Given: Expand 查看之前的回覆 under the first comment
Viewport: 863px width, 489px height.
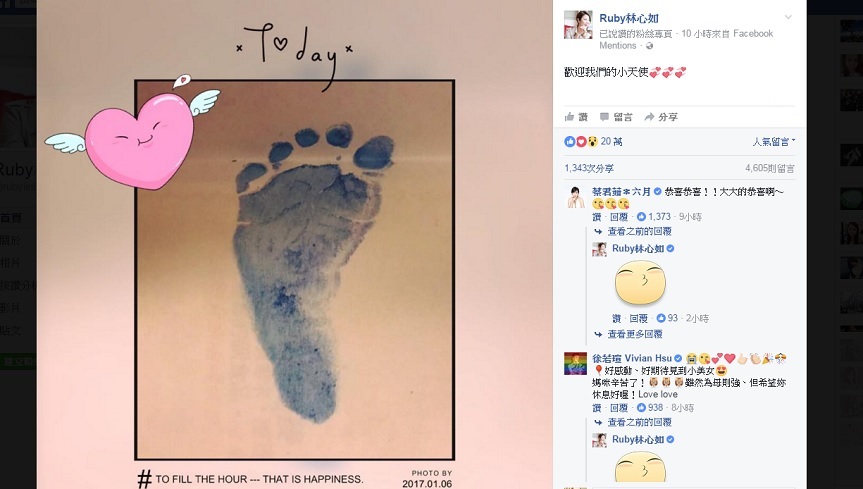Looking at the screenshot, I should pyautogui.click(x=639, y=231).
